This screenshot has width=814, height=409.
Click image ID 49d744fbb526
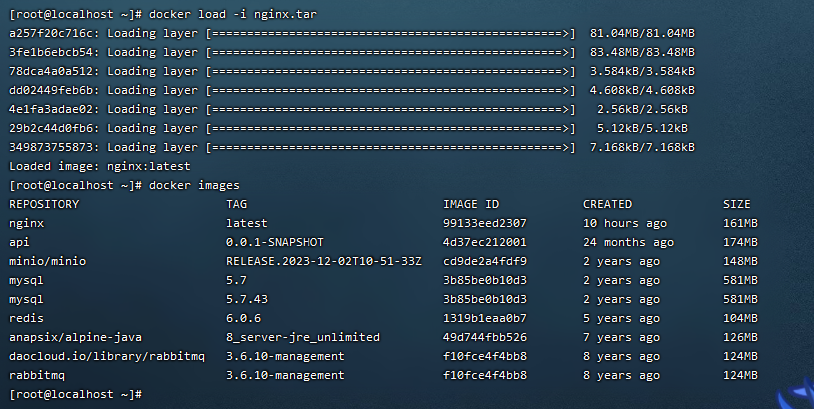[485, 337]
